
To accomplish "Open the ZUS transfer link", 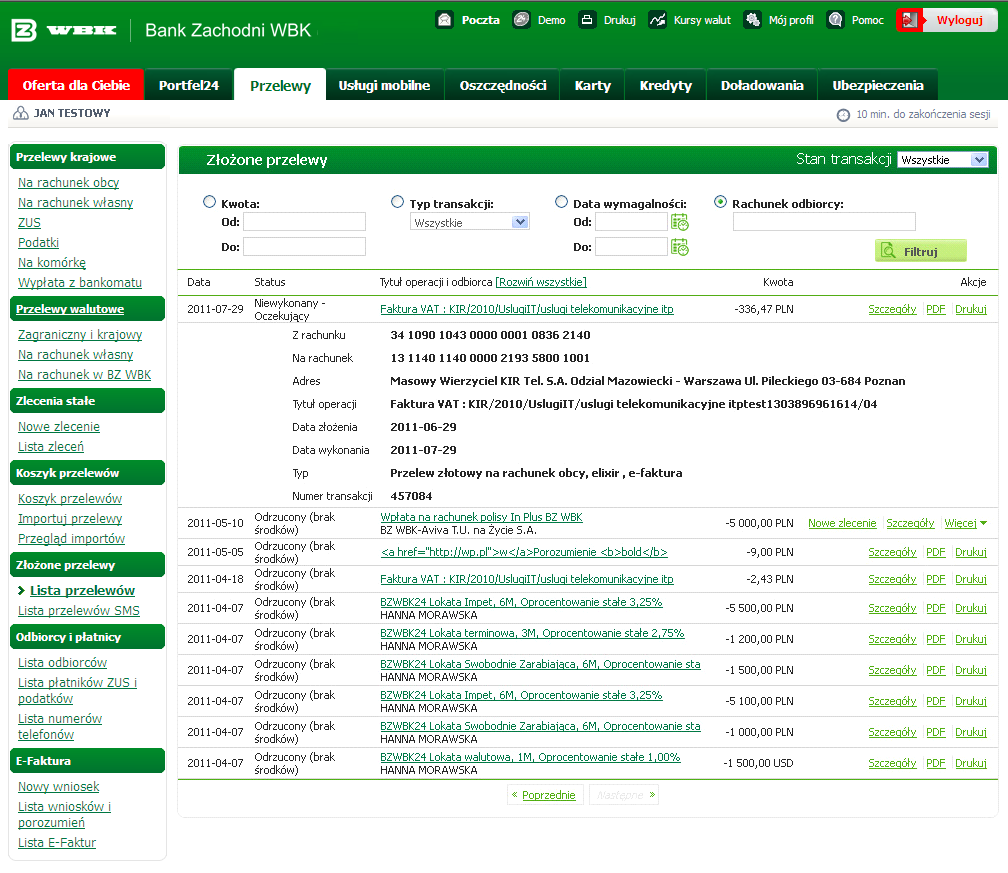I will tap(29, 222).
